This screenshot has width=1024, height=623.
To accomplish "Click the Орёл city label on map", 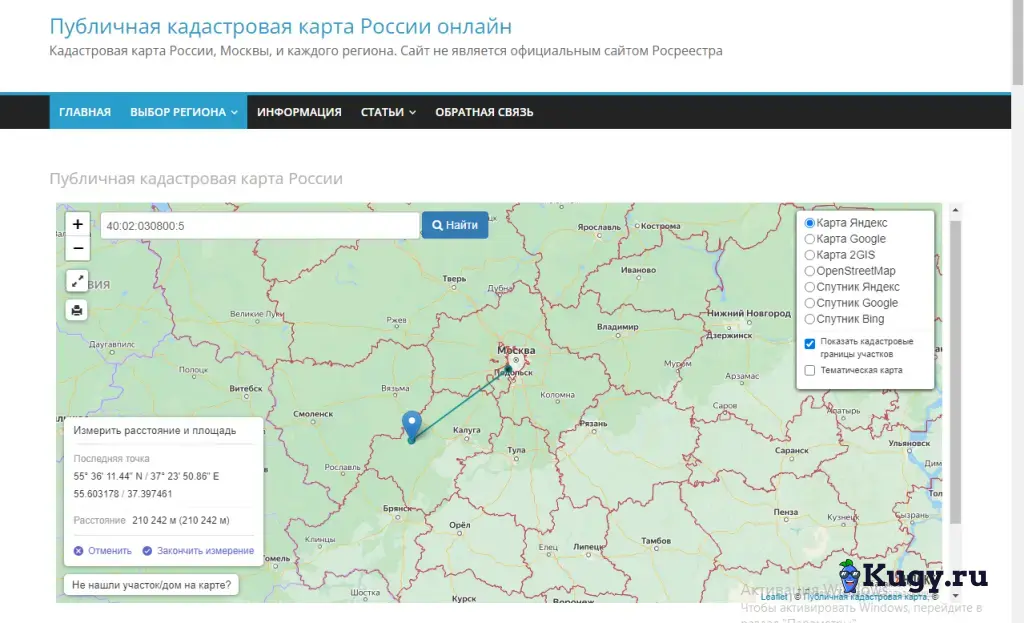I will click(x=459, y=524).
